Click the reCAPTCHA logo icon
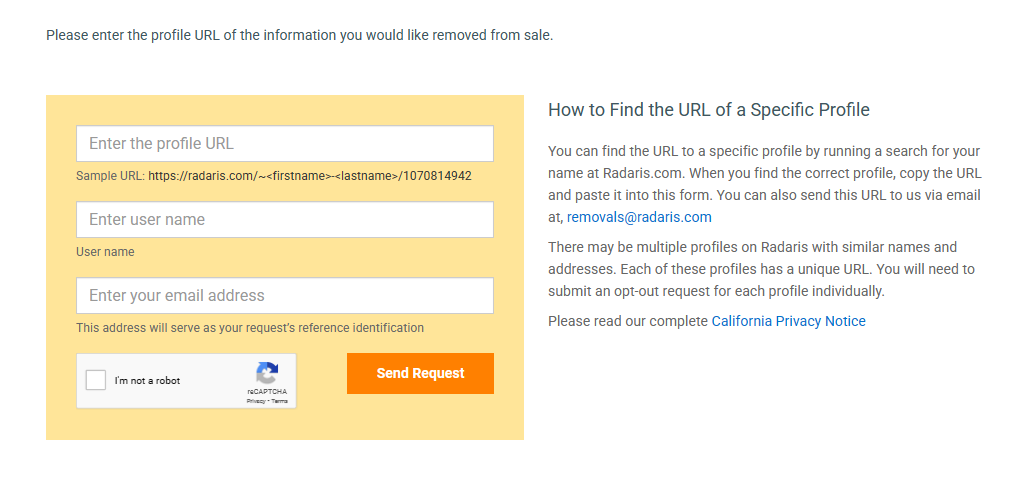 [x=267, y=374]
